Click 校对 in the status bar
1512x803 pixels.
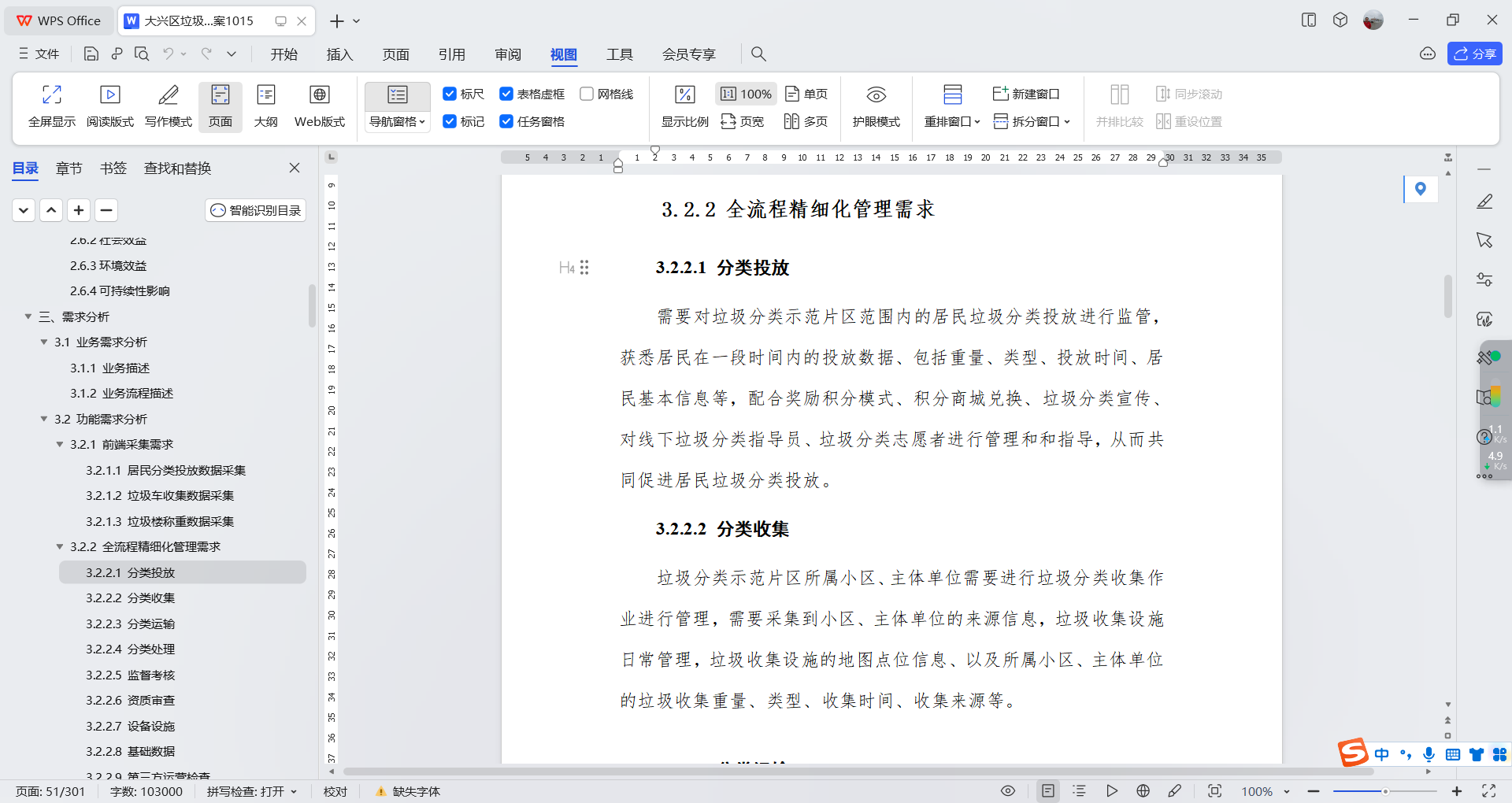(335, 791)
